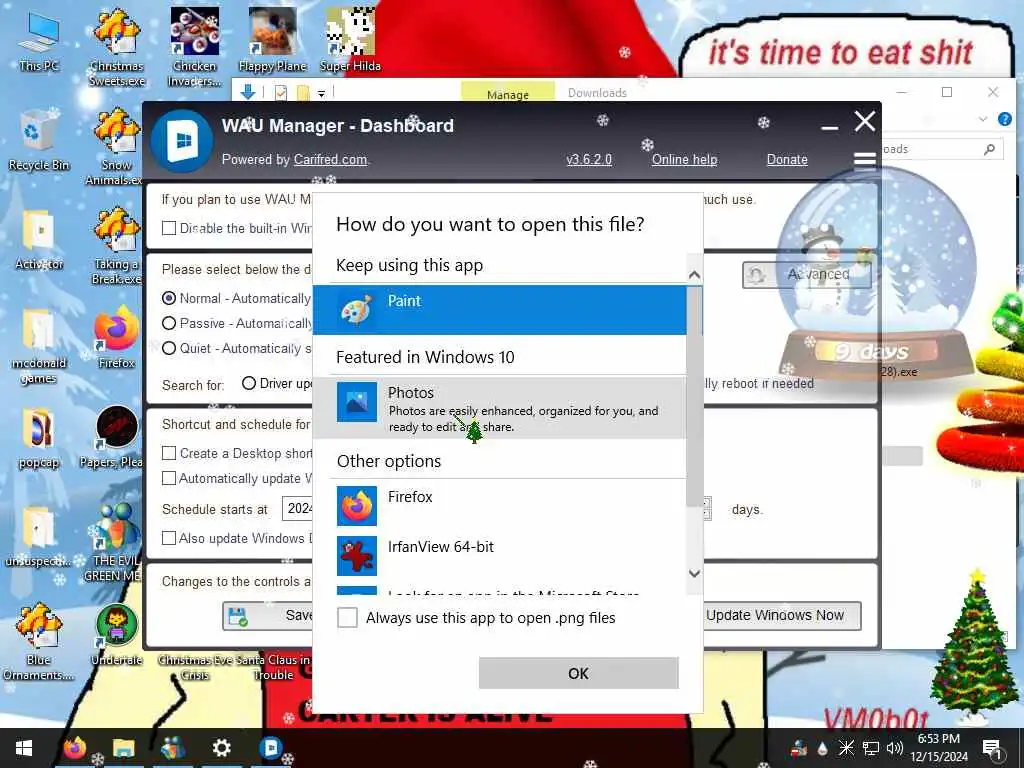Select the Normal mode radio button

[x=169, y=298]
